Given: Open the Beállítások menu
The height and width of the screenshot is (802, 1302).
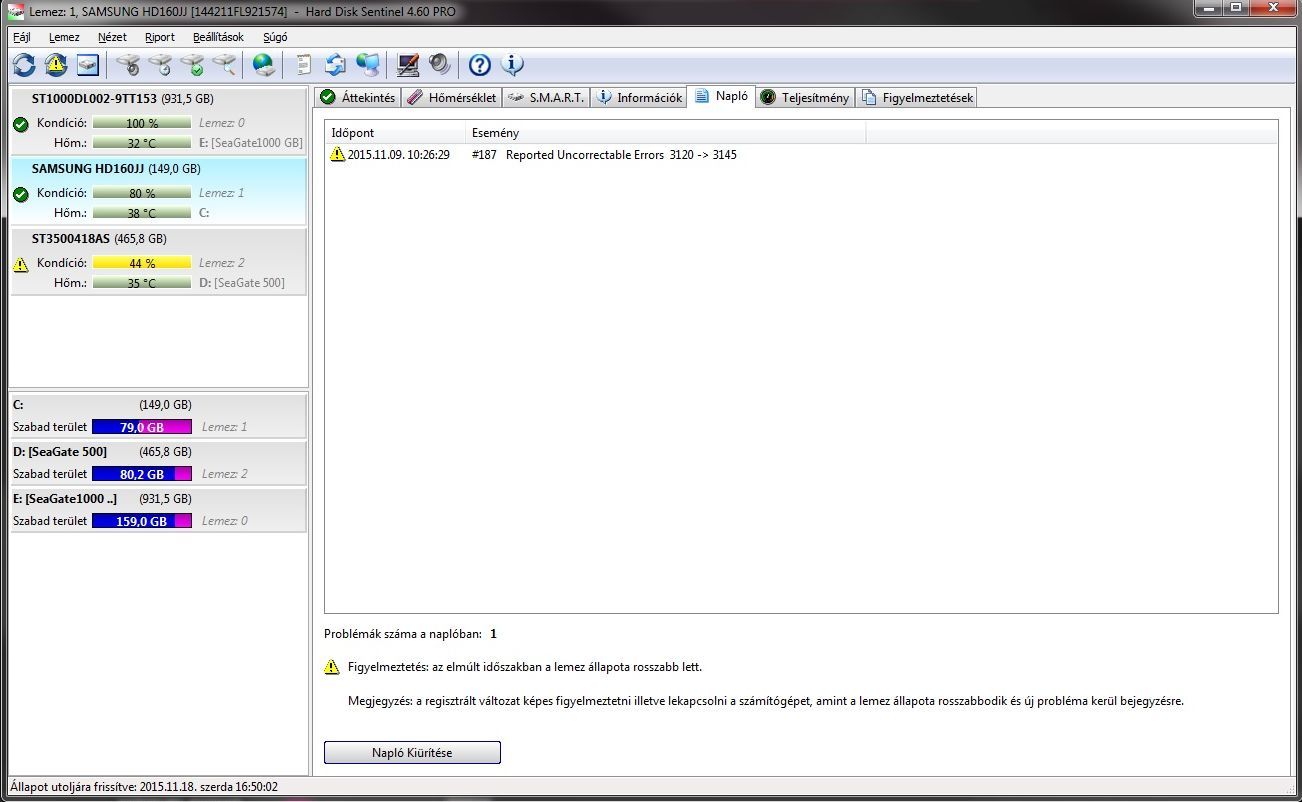Looking at the screenshot, I should pyautogui.click(x=218, y=37).
